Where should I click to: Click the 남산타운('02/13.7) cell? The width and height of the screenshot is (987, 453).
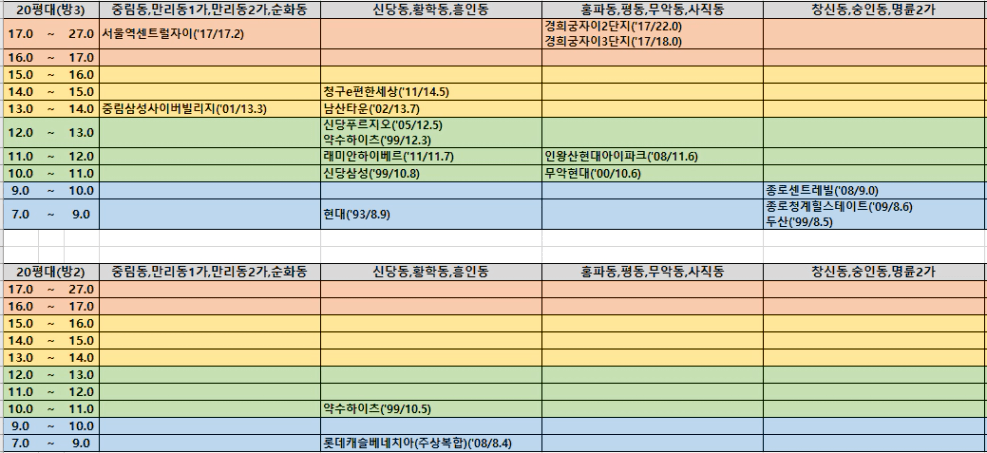(x=431, y=109)
